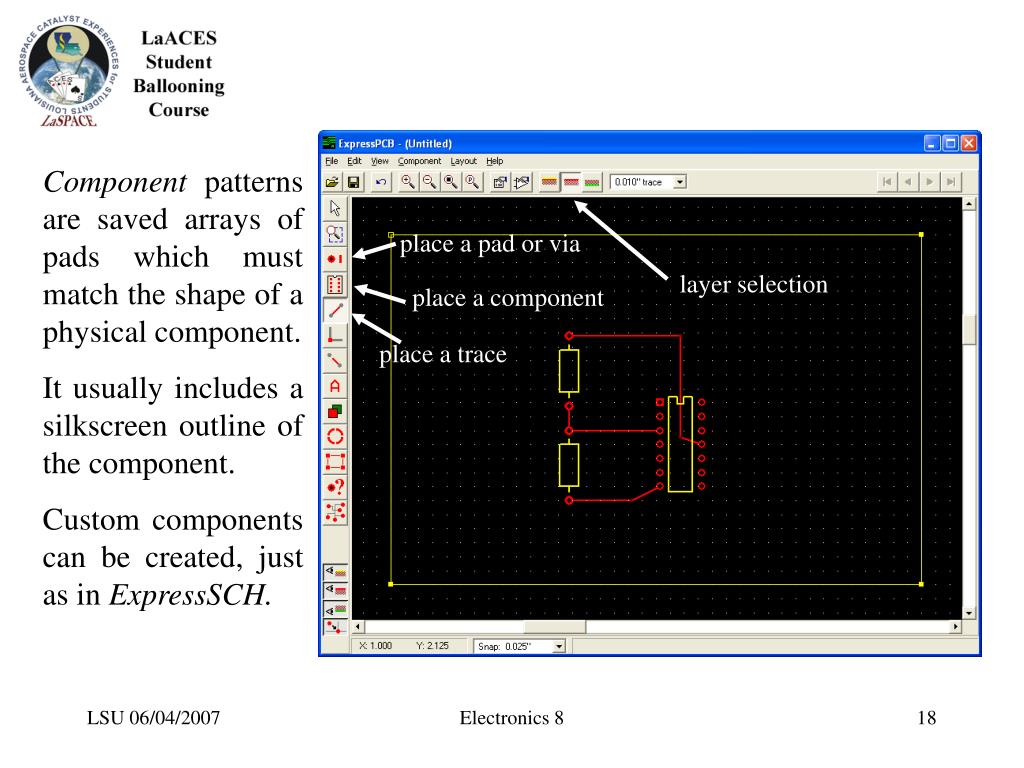Toggle snap-to-grid button at toolbar bottom
This screenshot has width=1024, height=768.
tap(336, 628)
